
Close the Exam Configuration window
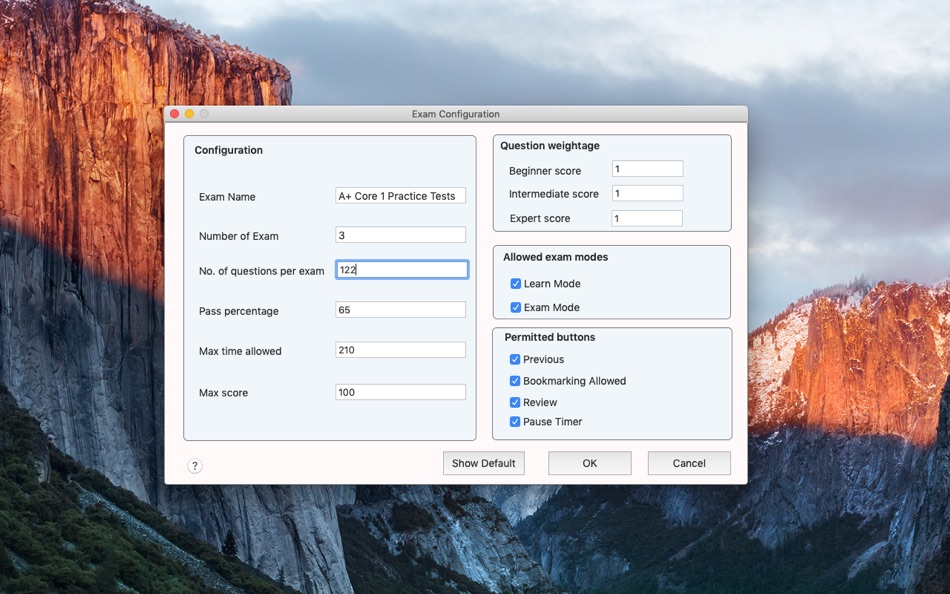click(174, 114)
